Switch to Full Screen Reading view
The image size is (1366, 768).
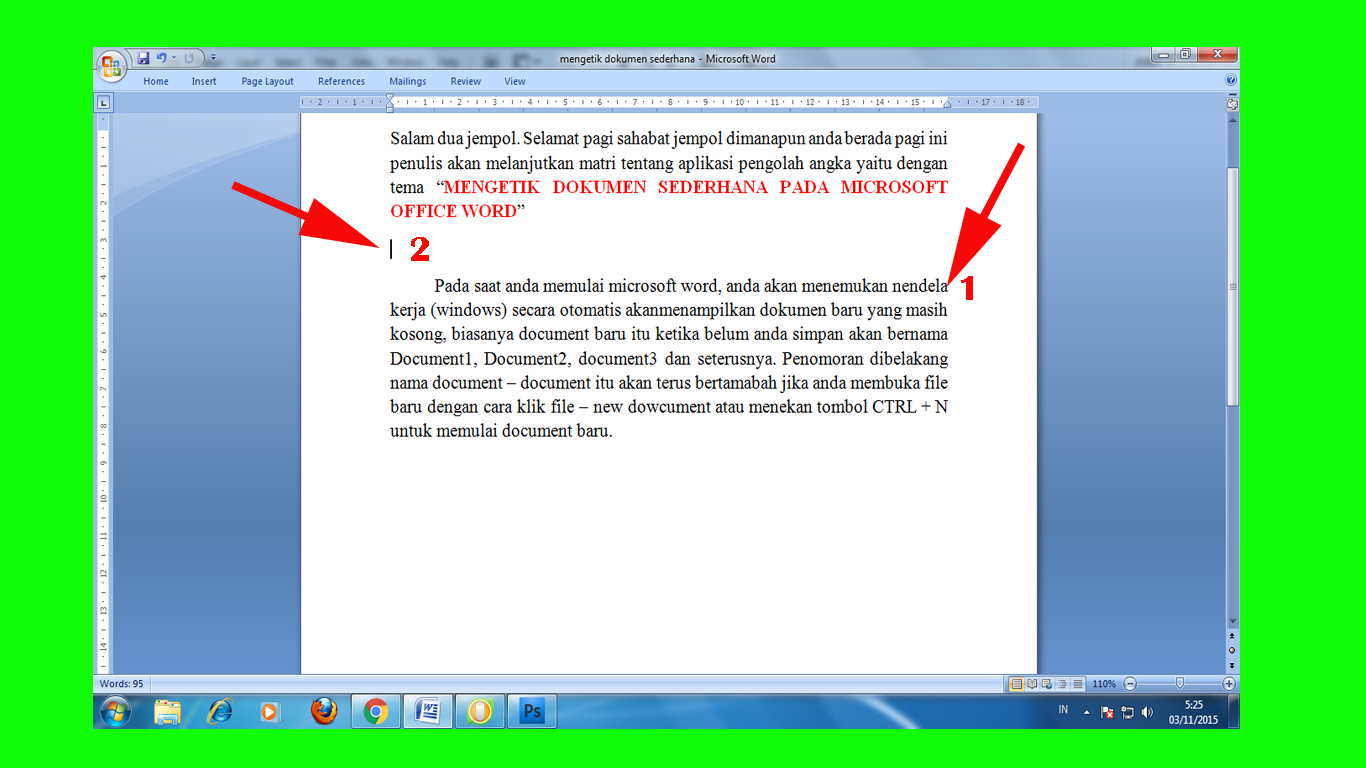pyautogui.click(x=1031, y=683)
